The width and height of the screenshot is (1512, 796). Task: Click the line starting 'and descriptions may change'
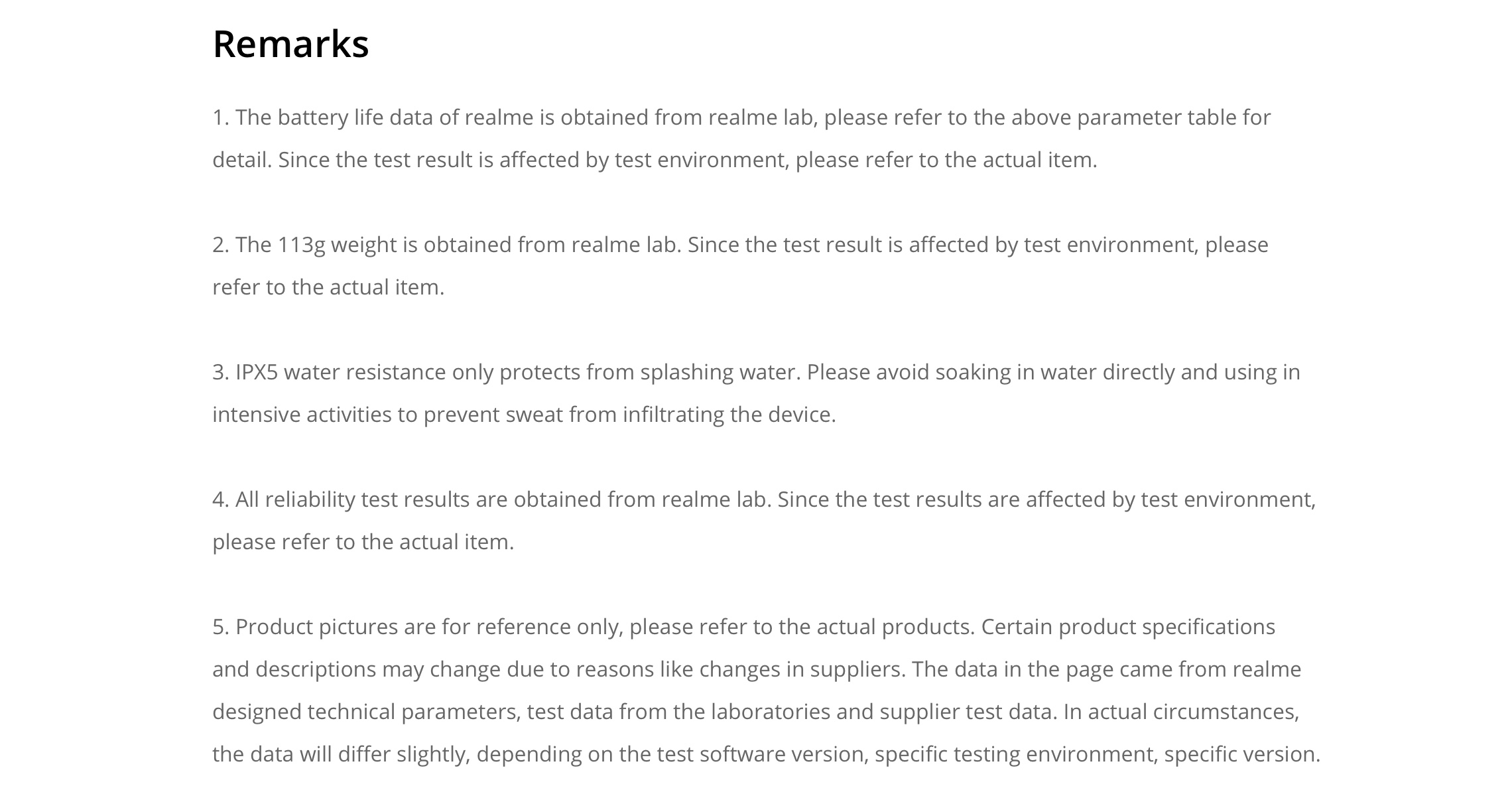tap(757, 669)
